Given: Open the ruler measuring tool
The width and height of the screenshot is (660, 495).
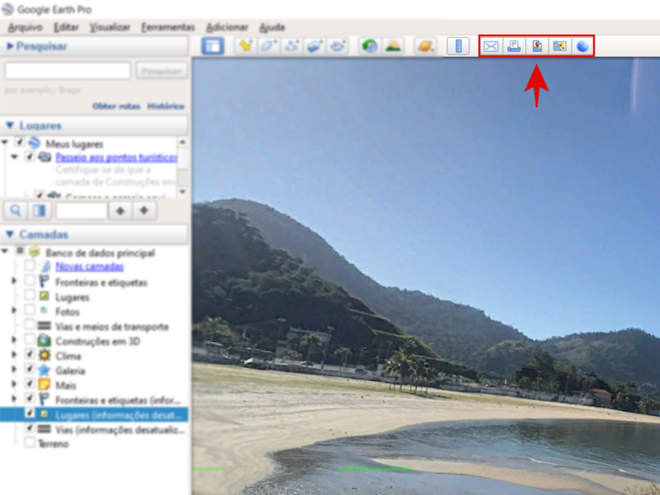Looking at the screenshot, I should (458, 46).
